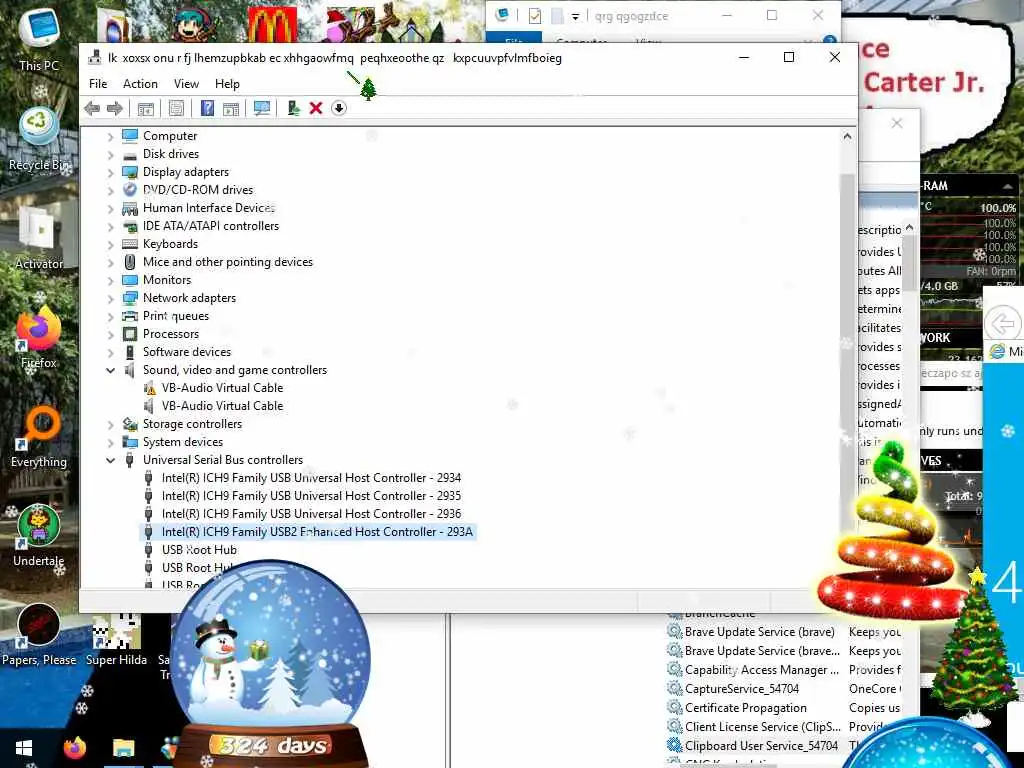This screenshot has height=768, width=1024.
Task: Expand Mice and other pointing devices
Action: click(110, 263)
